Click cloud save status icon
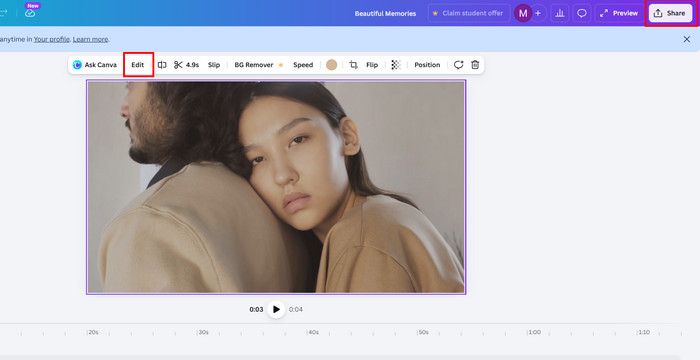The image size is (700, 360). (30, 13)
